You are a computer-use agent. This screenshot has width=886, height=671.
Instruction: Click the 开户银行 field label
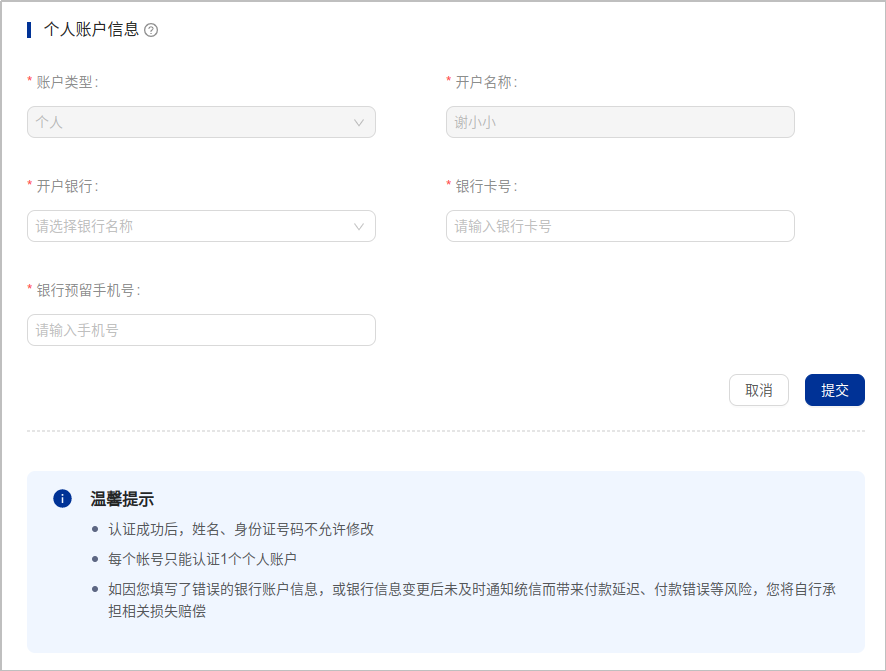[66, 186]
